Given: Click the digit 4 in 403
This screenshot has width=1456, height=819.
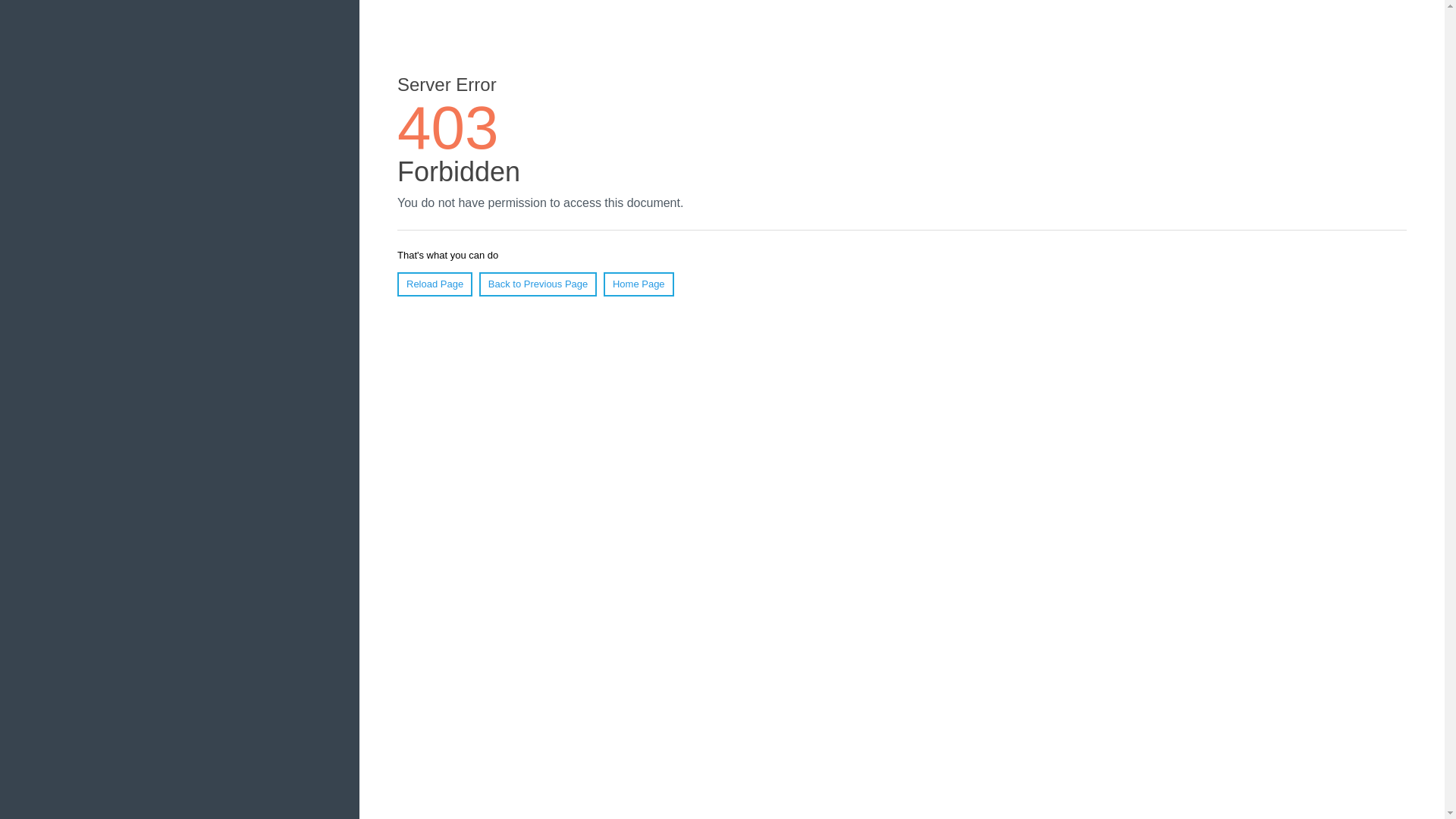Looking at the screenshot, I should (414, 128).
